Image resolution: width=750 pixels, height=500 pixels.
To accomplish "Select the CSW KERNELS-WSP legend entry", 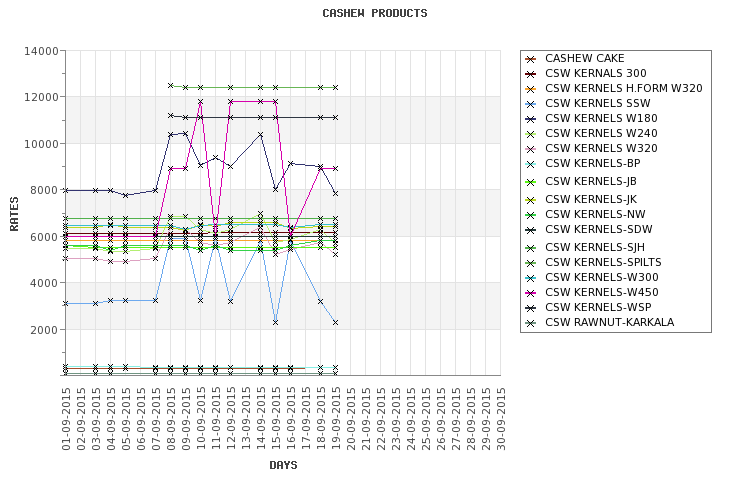I will pyautogui.click(x=597, y=307).
